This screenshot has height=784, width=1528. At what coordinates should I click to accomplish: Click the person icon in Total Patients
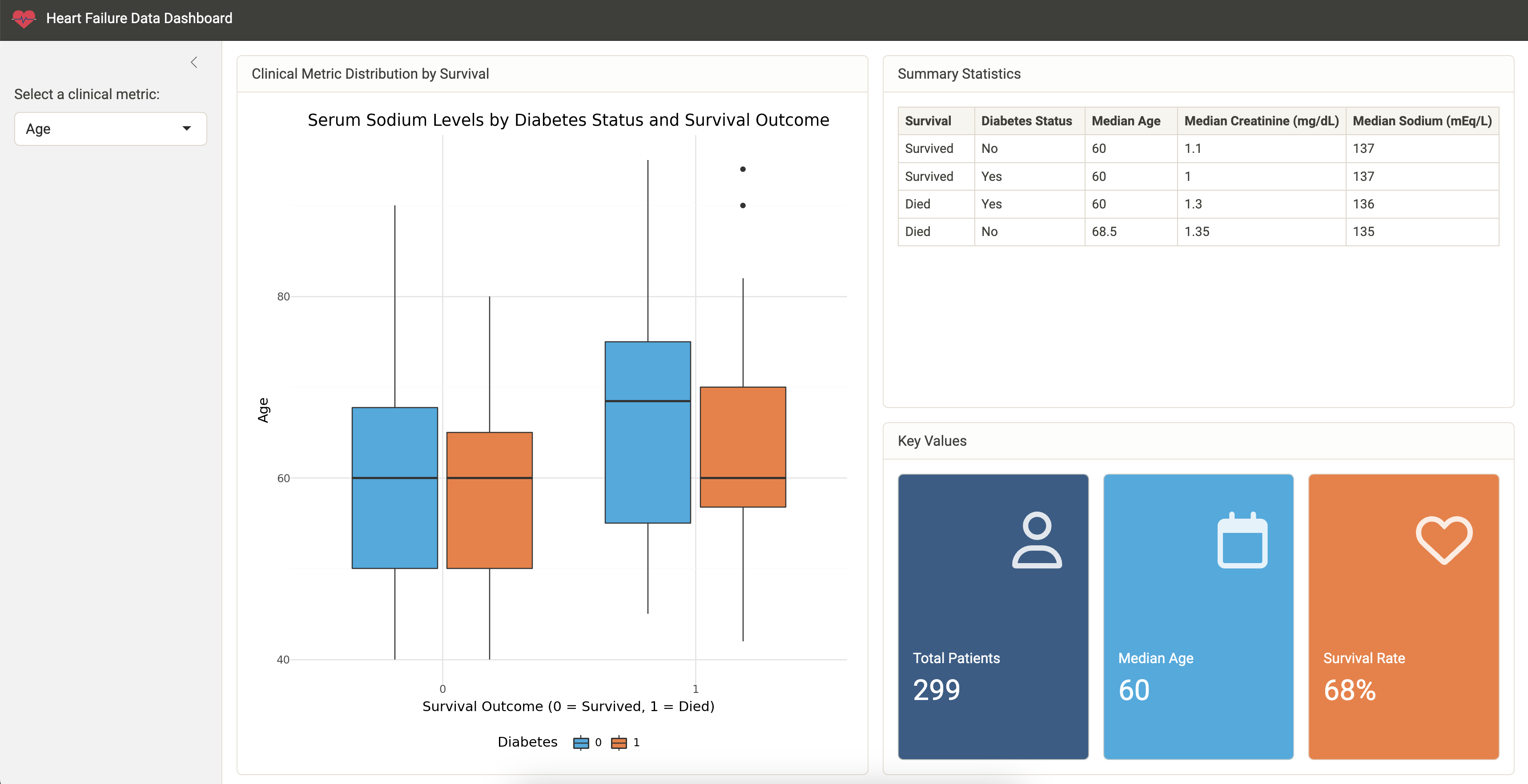[x=1036, y=540]
